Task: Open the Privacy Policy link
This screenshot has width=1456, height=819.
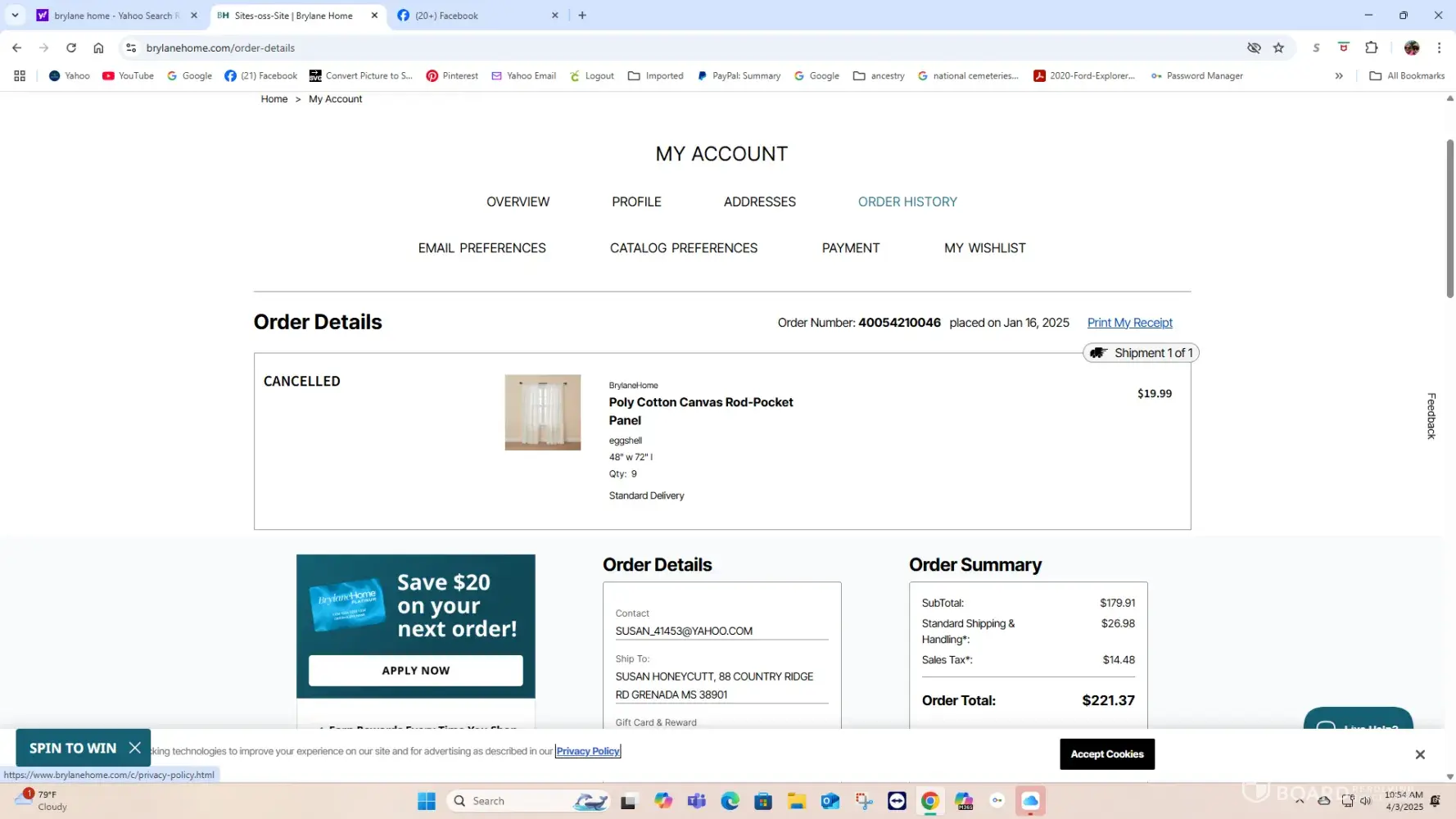Action: click(x=588, y=751)
